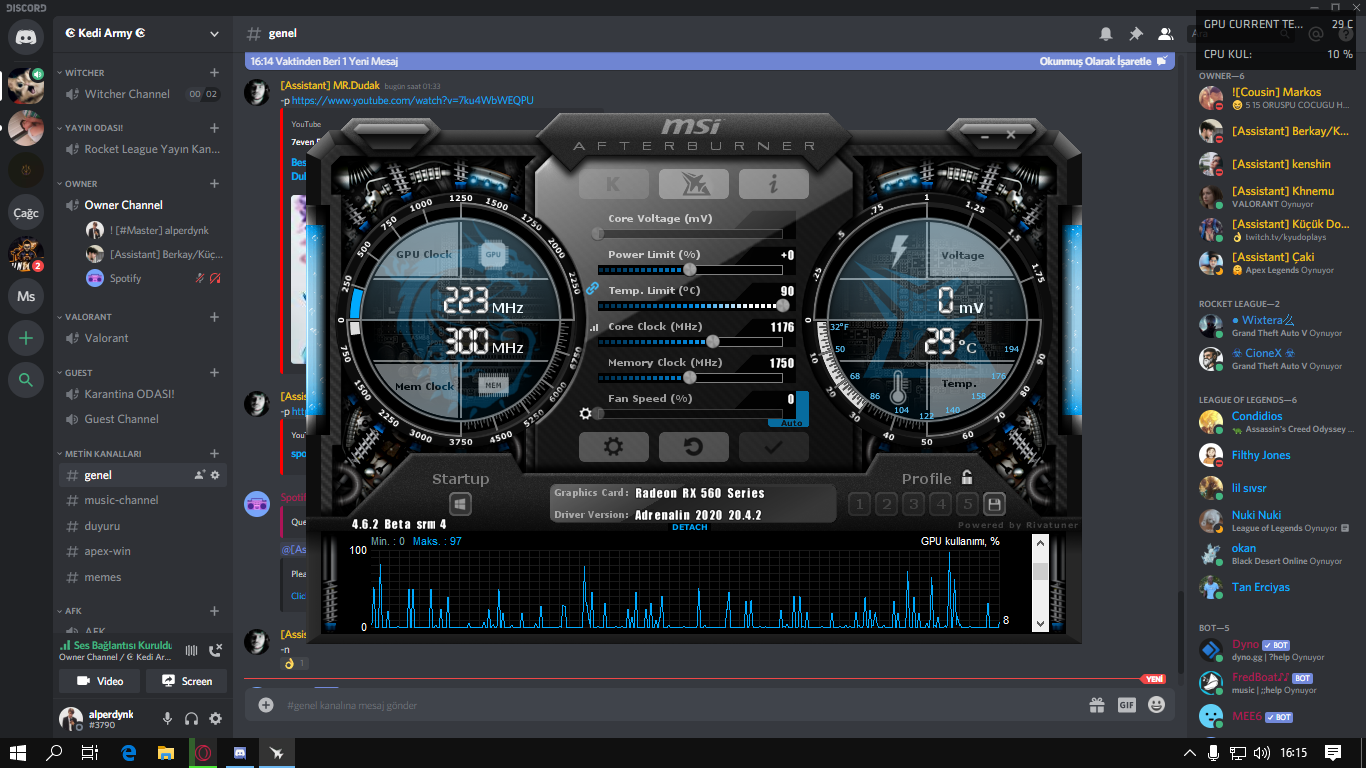Click Video button in voice panel
Viewport: 1366px width, 768px height.
coord(100,681)
